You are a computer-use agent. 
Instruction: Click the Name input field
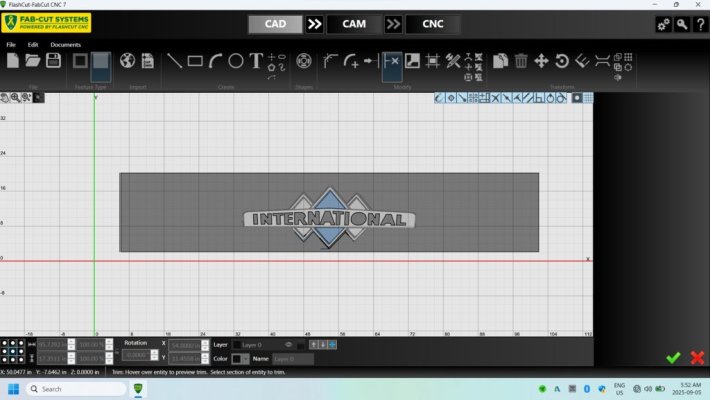pyautogui.click(x=293, y=359)
